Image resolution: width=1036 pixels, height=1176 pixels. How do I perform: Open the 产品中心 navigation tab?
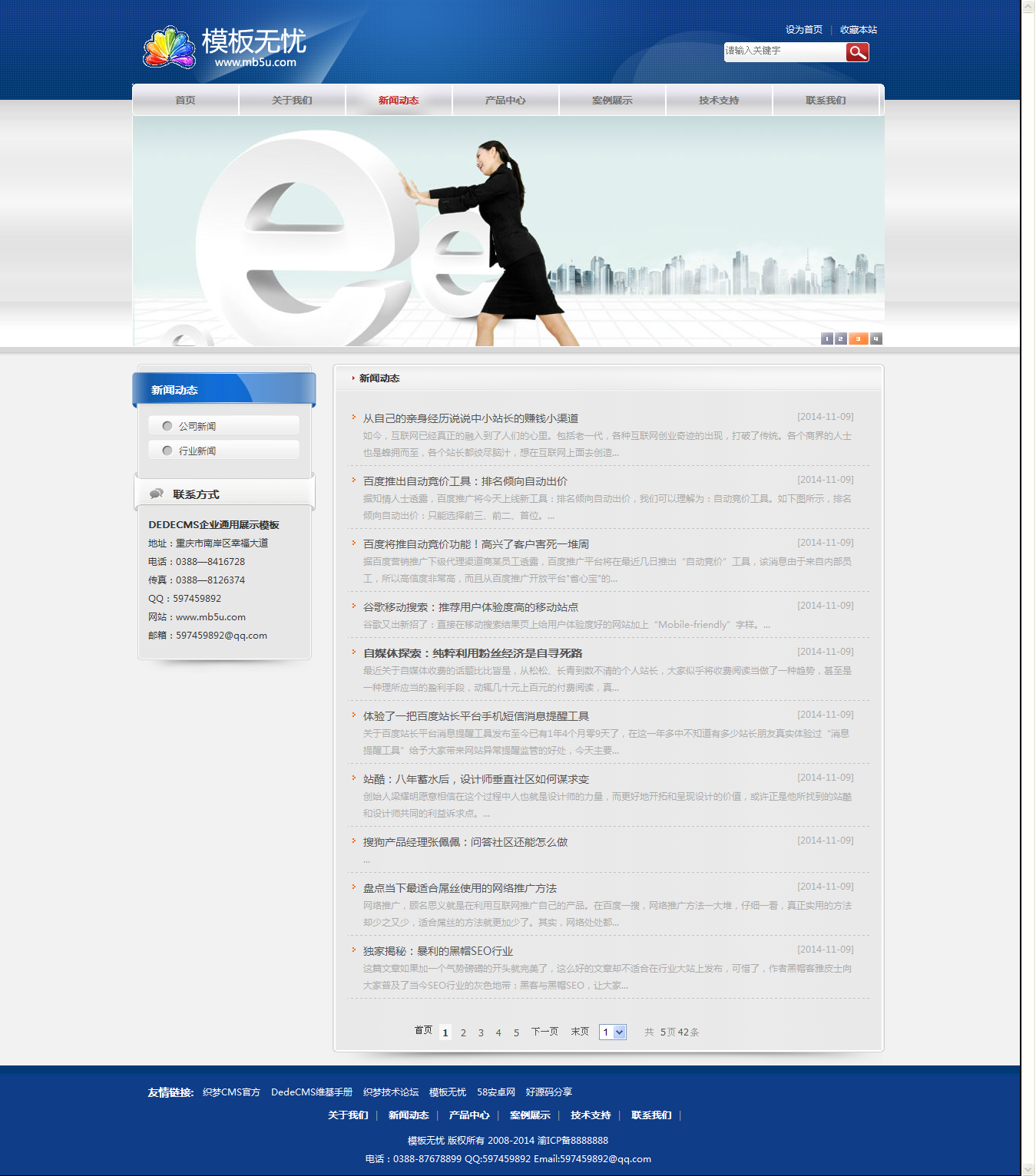coord(505,101)
